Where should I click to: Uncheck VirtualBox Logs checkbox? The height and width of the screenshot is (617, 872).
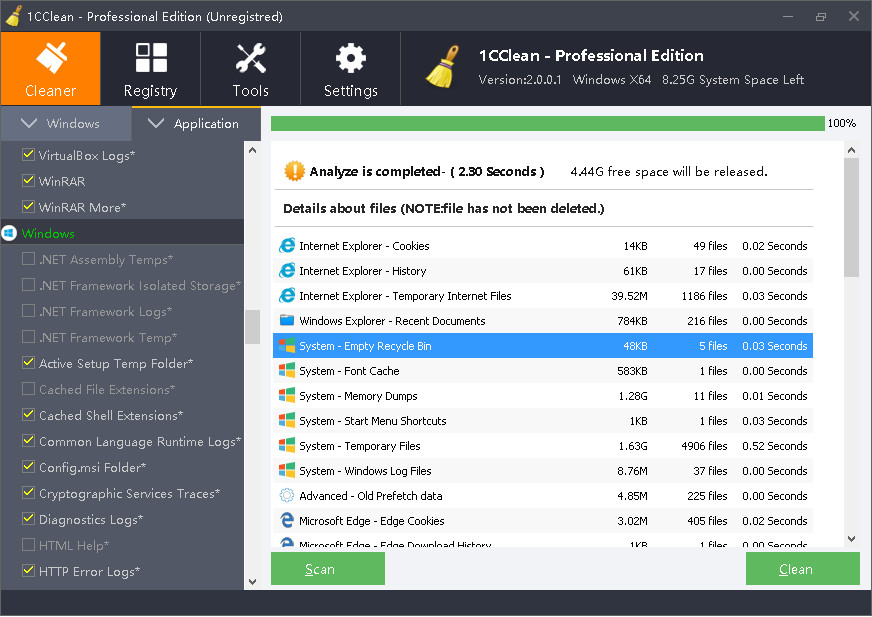(28, 154)
